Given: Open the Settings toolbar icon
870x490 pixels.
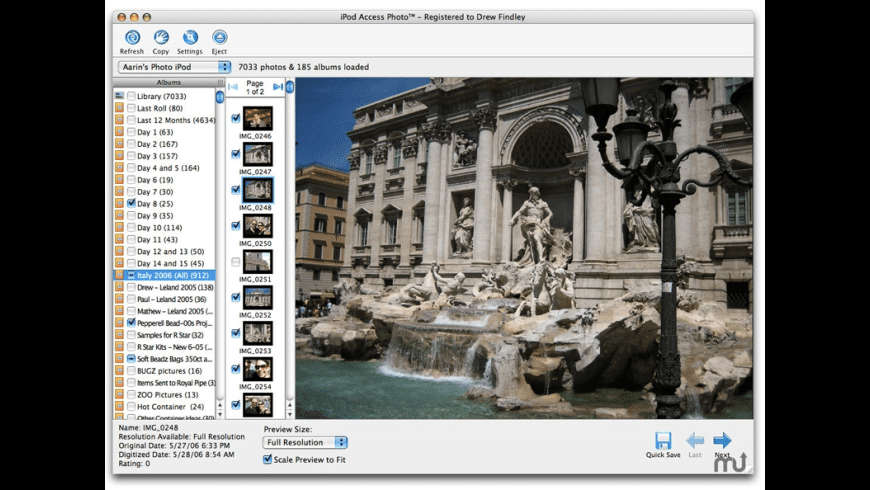Looking at the screenshot, I should [x=190, y=37].
